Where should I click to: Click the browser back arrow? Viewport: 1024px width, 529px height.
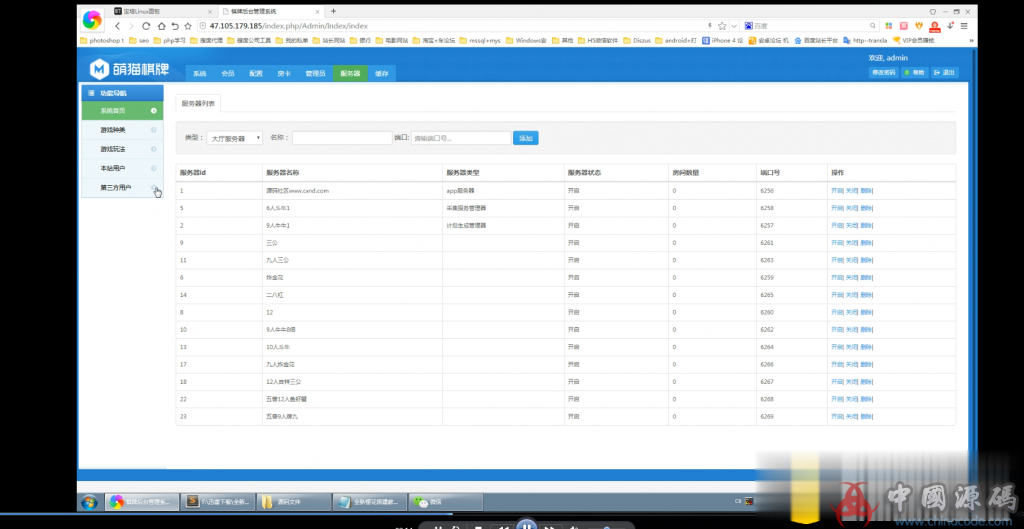pyautogui.click(x=118, y=26)
